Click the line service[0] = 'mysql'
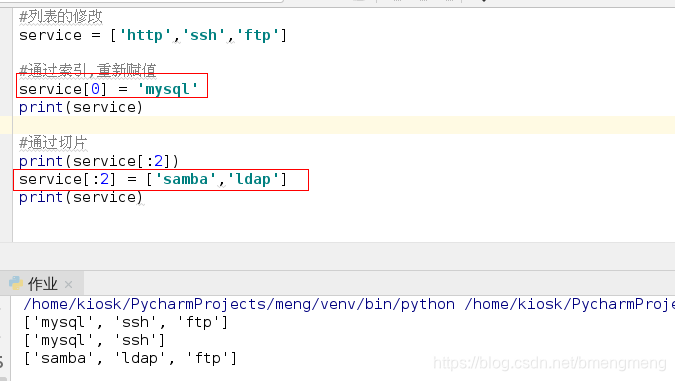Screen dimensions: 675x381 [108, 89]
